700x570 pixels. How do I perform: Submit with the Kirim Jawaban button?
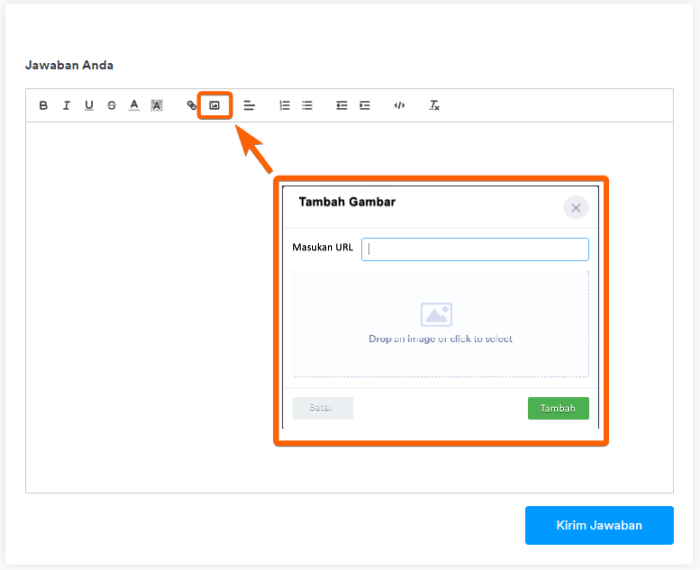click(x=599, y=525)
